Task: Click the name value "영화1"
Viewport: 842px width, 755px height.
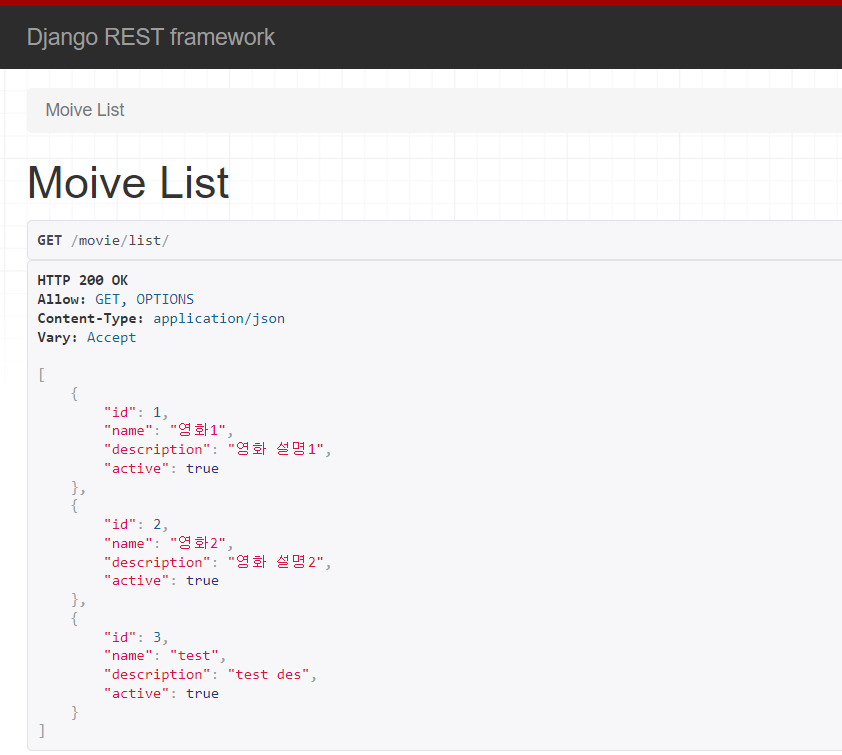Action: (198, 430)
